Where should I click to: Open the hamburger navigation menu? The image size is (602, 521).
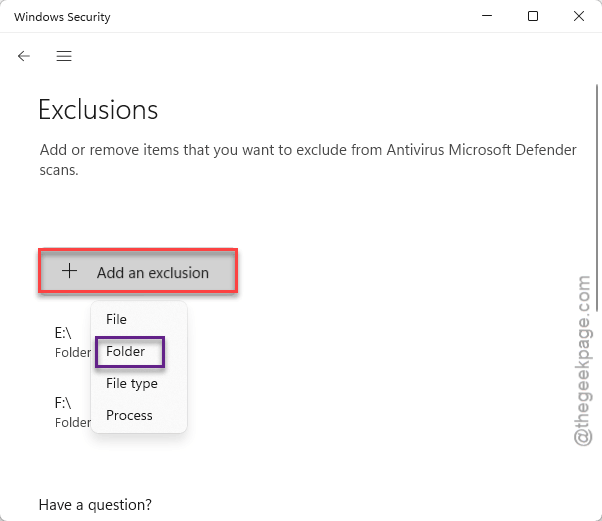tap(64, 56)
